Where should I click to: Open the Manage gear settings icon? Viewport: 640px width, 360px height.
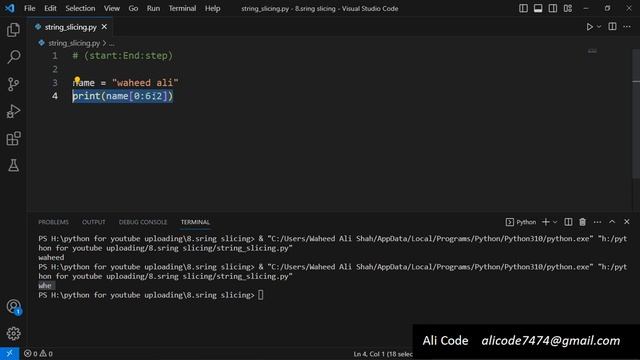tap(13, 333)
